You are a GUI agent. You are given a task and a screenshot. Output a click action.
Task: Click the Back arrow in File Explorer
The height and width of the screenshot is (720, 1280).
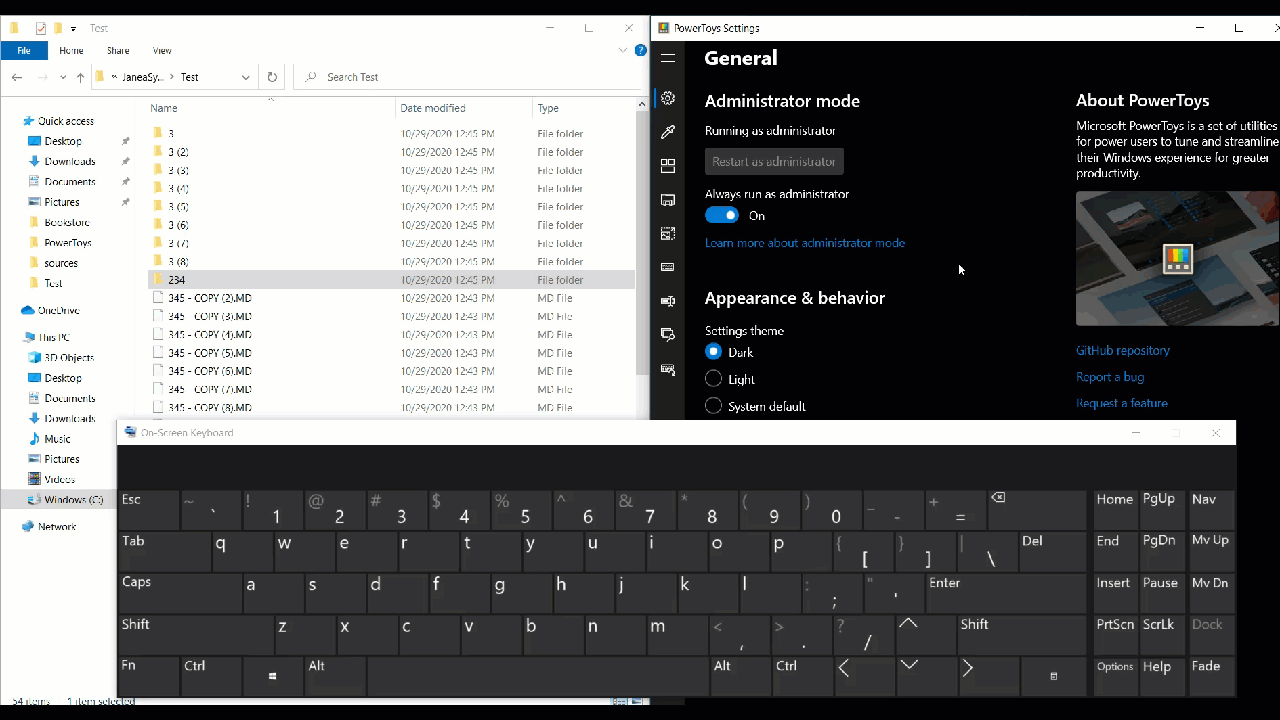[17, 77]
